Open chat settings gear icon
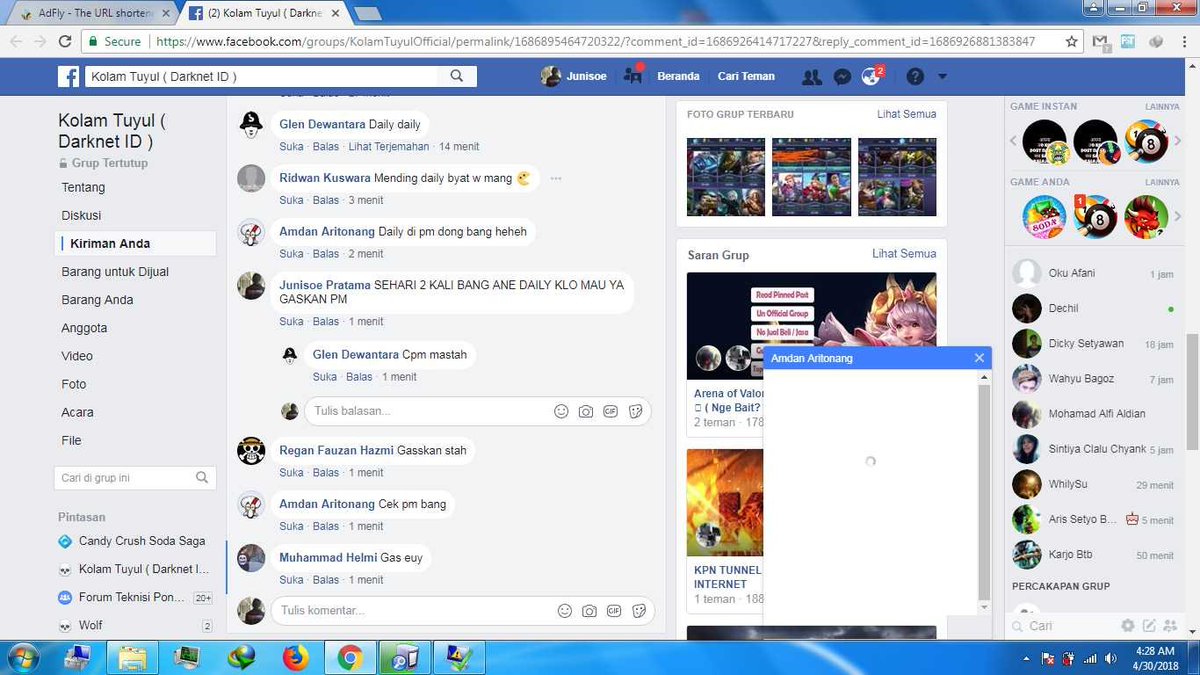Screen dimensions: 1200x675 pyautogui.click(x=1128, y=626)
